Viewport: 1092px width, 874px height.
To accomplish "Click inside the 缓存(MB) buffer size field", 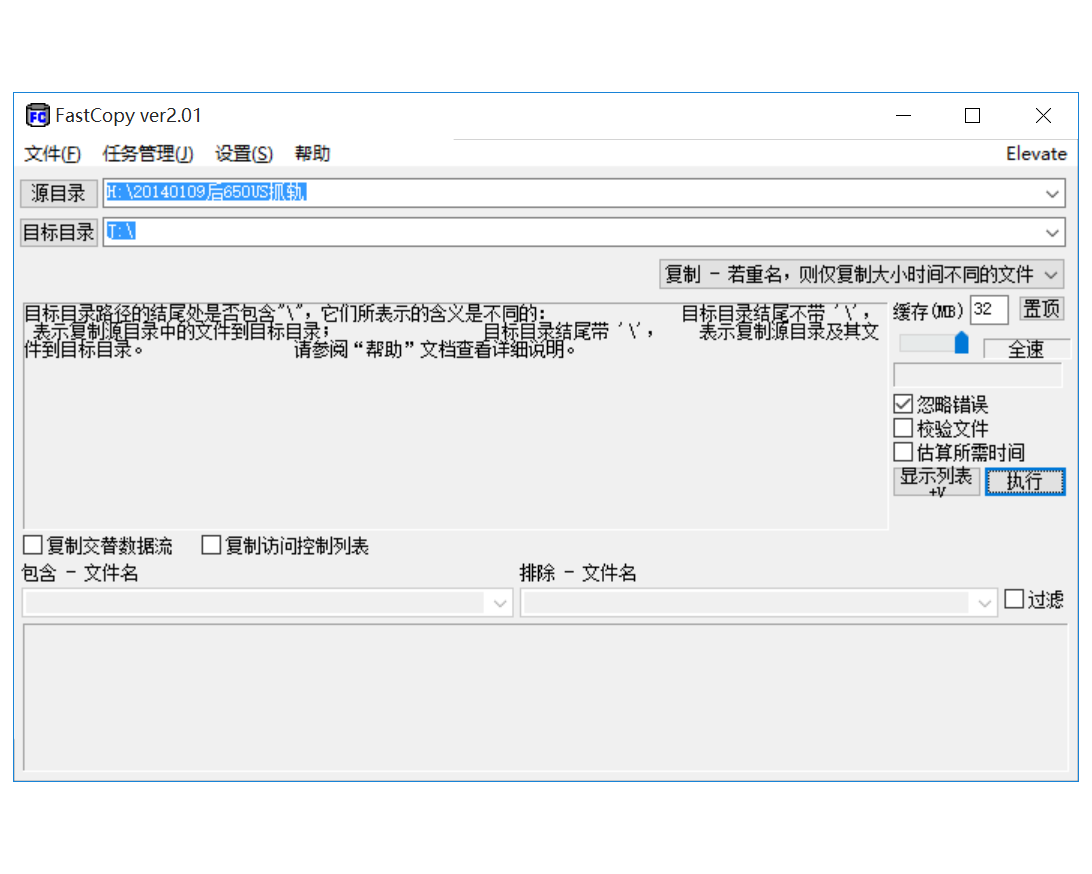I will coord(988,309).
